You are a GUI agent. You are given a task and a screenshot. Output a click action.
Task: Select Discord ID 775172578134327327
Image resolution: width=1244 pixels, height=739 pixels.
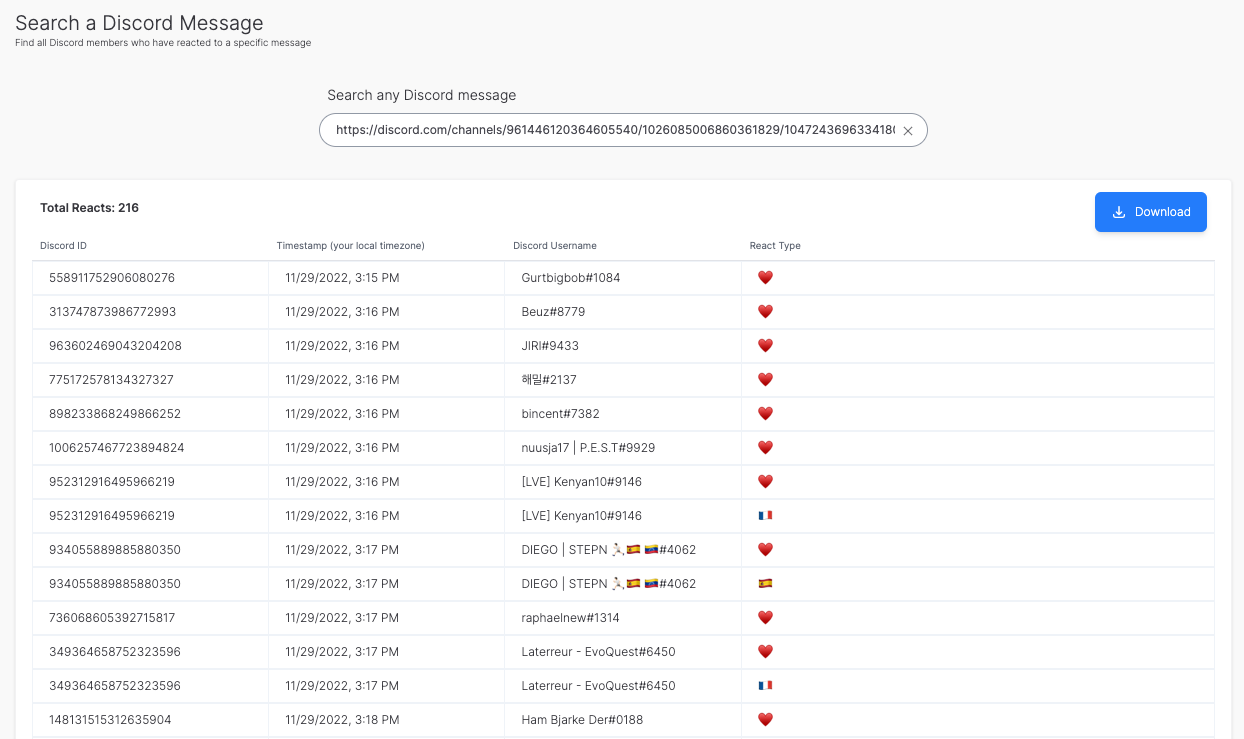tap(111, 380)
